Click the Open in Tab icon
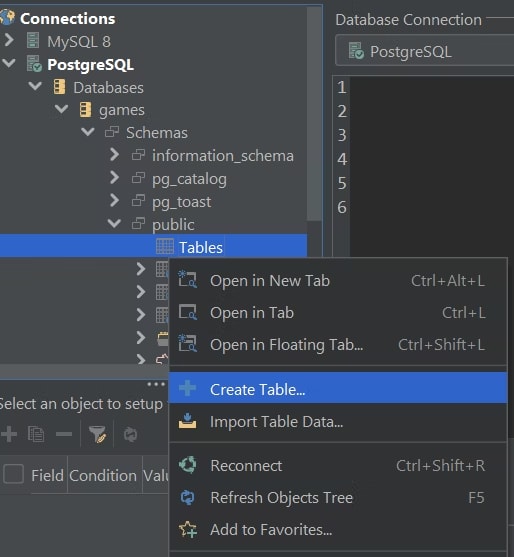Image resolution: width=514 pixels, height=557 pixels. click(188, 312)
